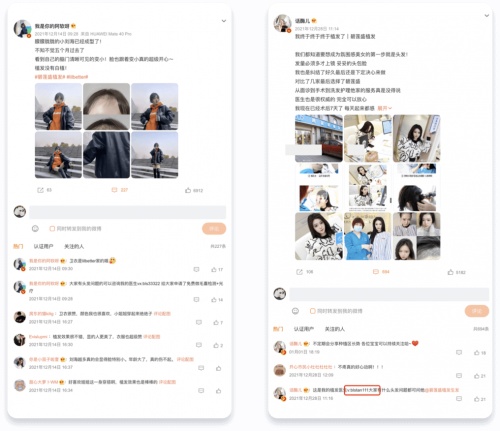Reply to the comment posted 12月14日 09:30
The image size is (500, 431).
pos(196,269)
